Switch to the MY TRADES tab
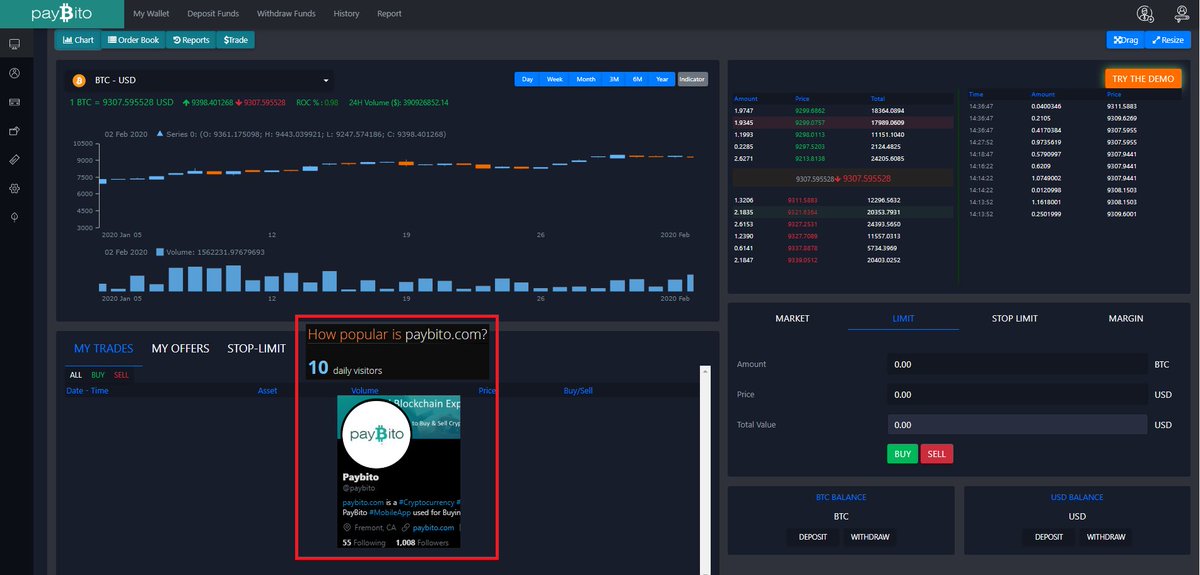Image resolution: width=1200 pixels, height=575 pixels. [x=104, y=348]
